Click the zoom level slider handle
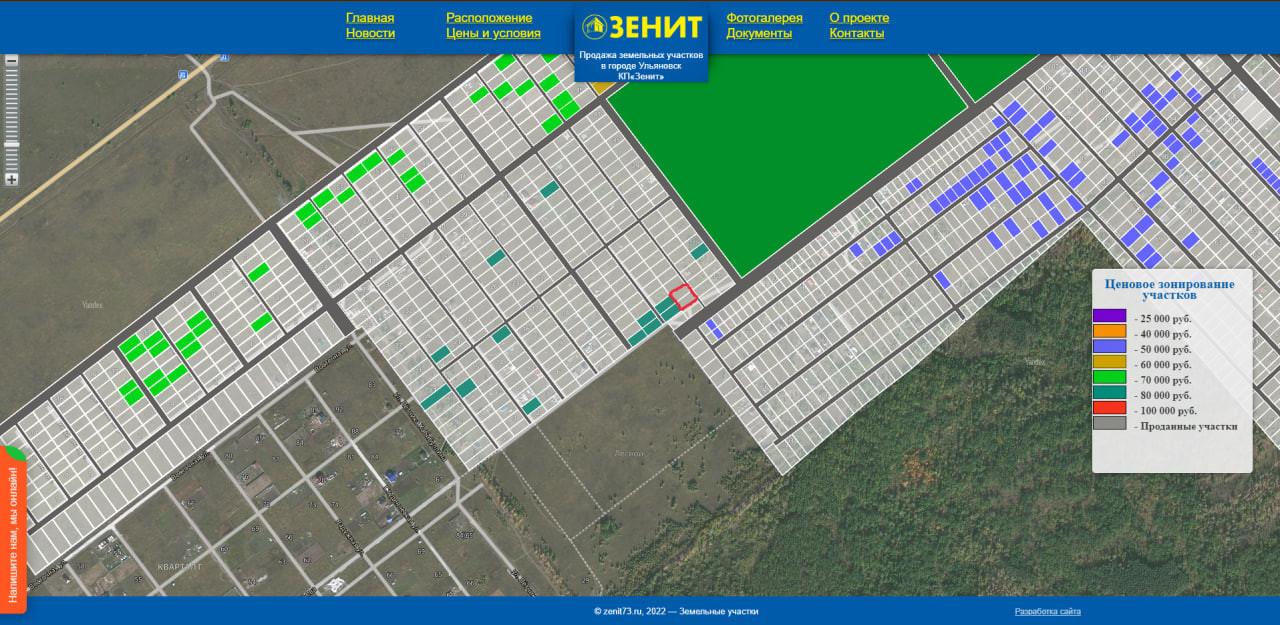The height and width of the screenshot is (625, 1280). pyautogui.click(x=12, y=145)
